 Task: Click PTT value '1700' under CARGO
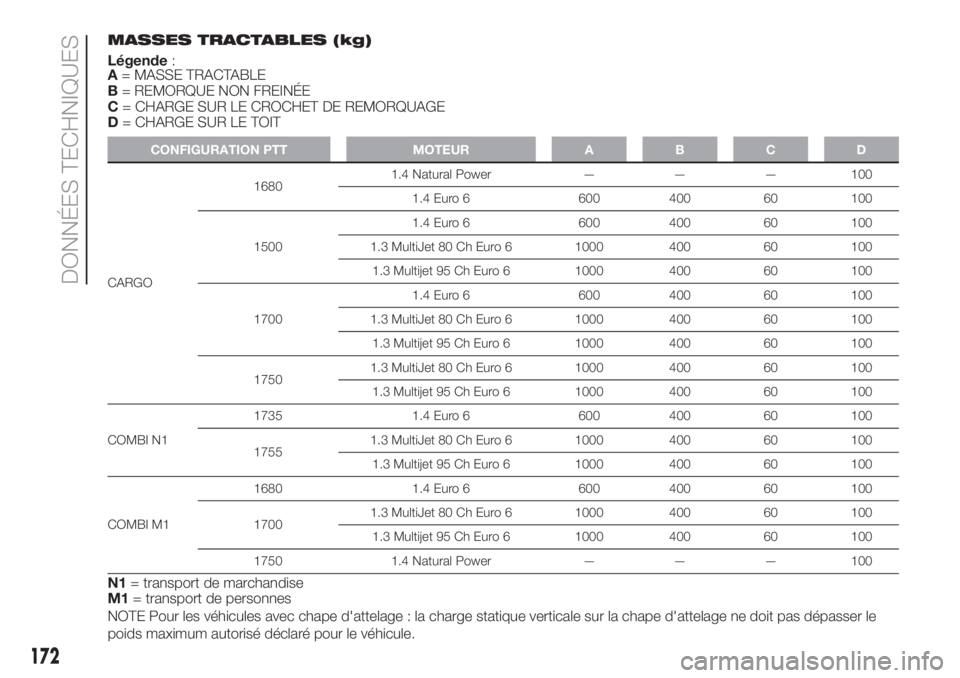click(268, 320)
